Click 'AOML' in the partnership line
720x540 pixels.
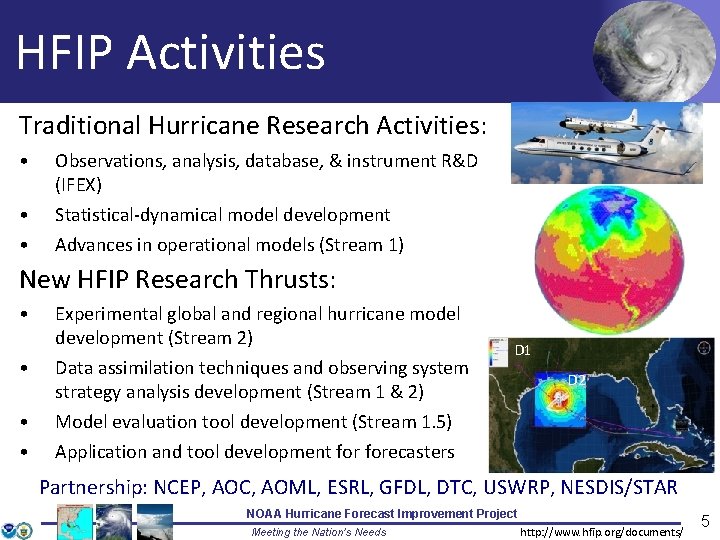(x=290, y=487)
